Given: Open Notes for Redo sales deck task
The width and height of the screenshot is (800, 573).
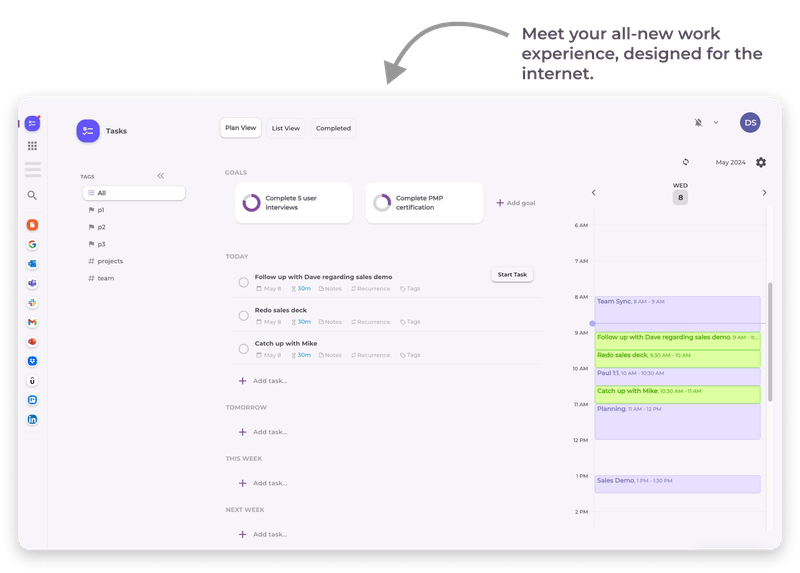Looking at the screenshot, I should pos(330,322).
